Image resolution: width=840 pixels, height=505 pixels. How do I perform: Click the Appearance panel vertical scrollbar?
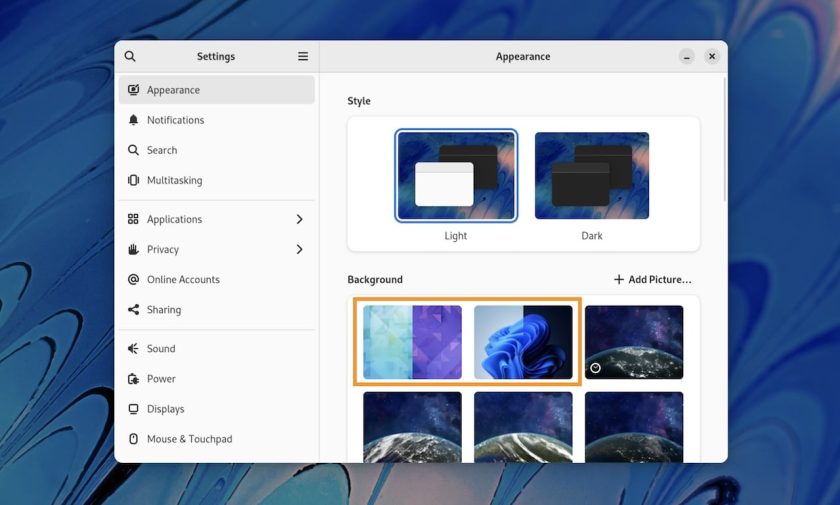tap(725, 139)
